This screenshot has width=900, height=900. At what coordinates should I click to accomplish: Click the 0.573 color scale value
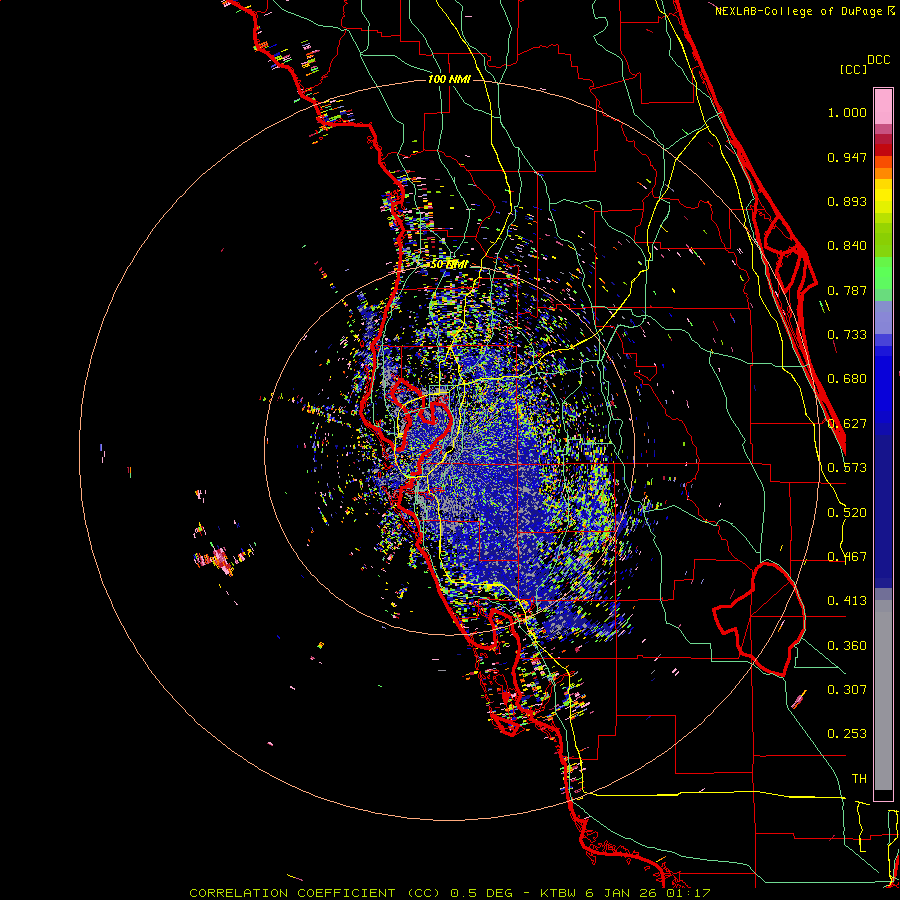coord(847,468)
